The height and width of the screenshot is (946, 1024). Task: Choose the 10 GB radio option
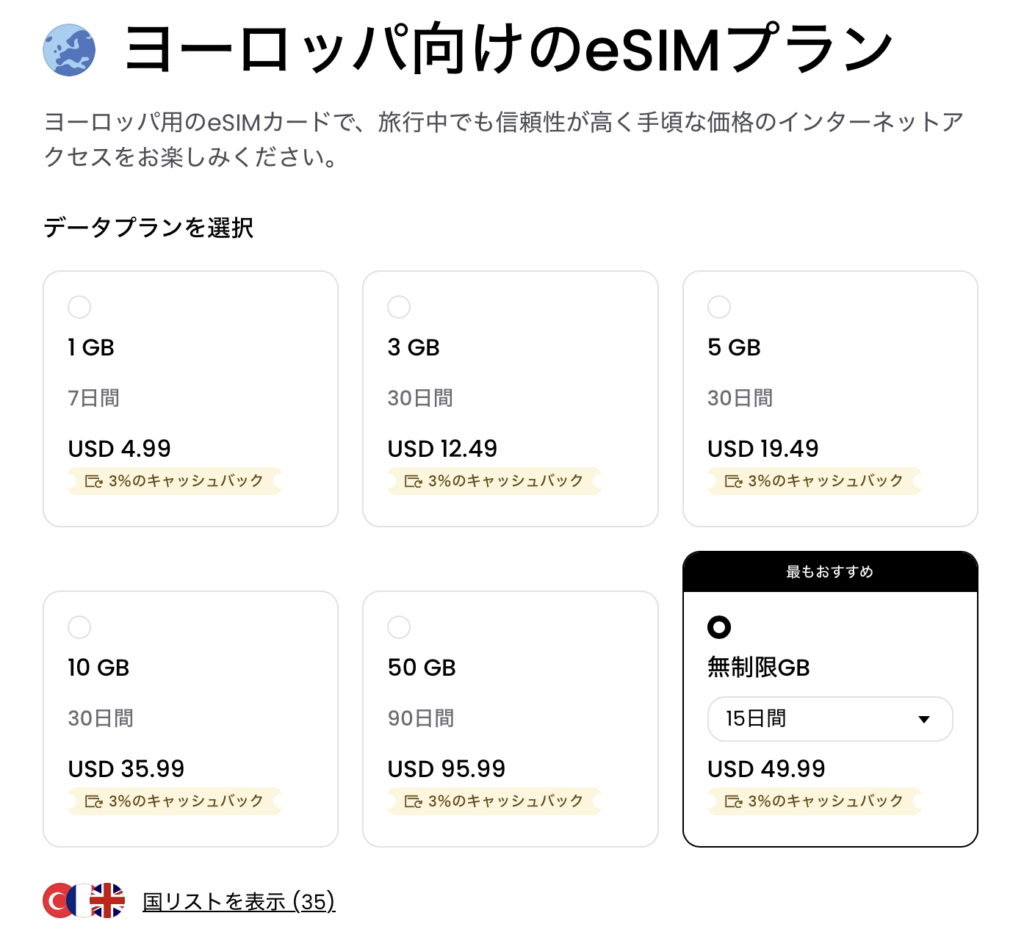click(x=79, y=627)
